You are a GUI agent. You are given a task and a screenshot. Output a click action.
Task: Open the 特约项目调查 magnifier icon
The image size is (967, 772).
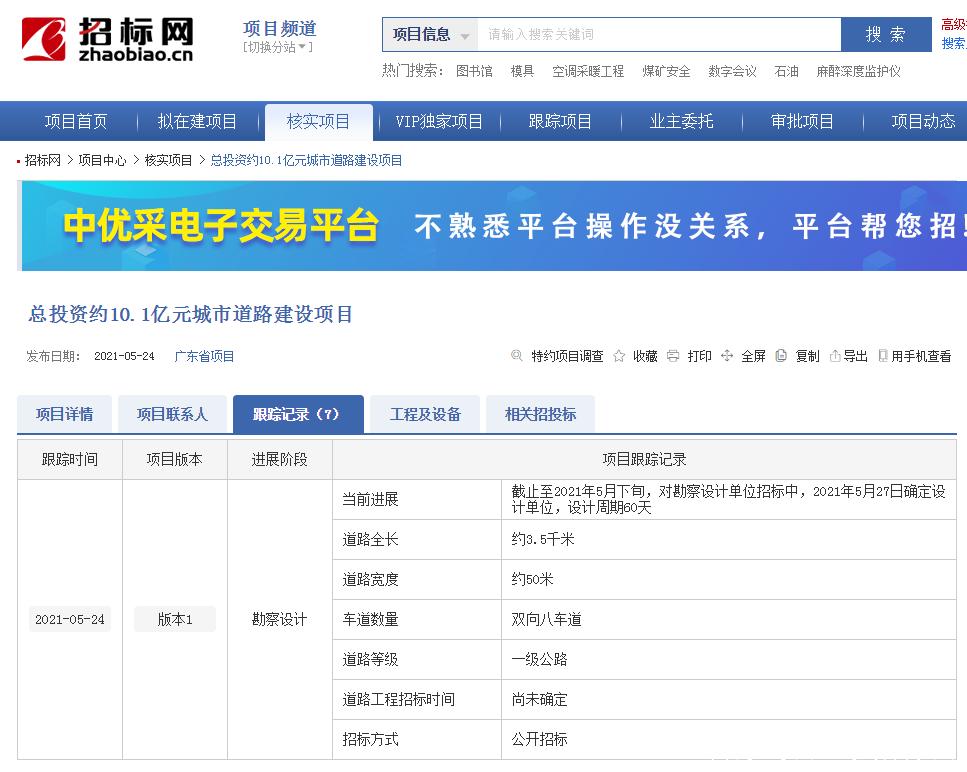(517, 356)
